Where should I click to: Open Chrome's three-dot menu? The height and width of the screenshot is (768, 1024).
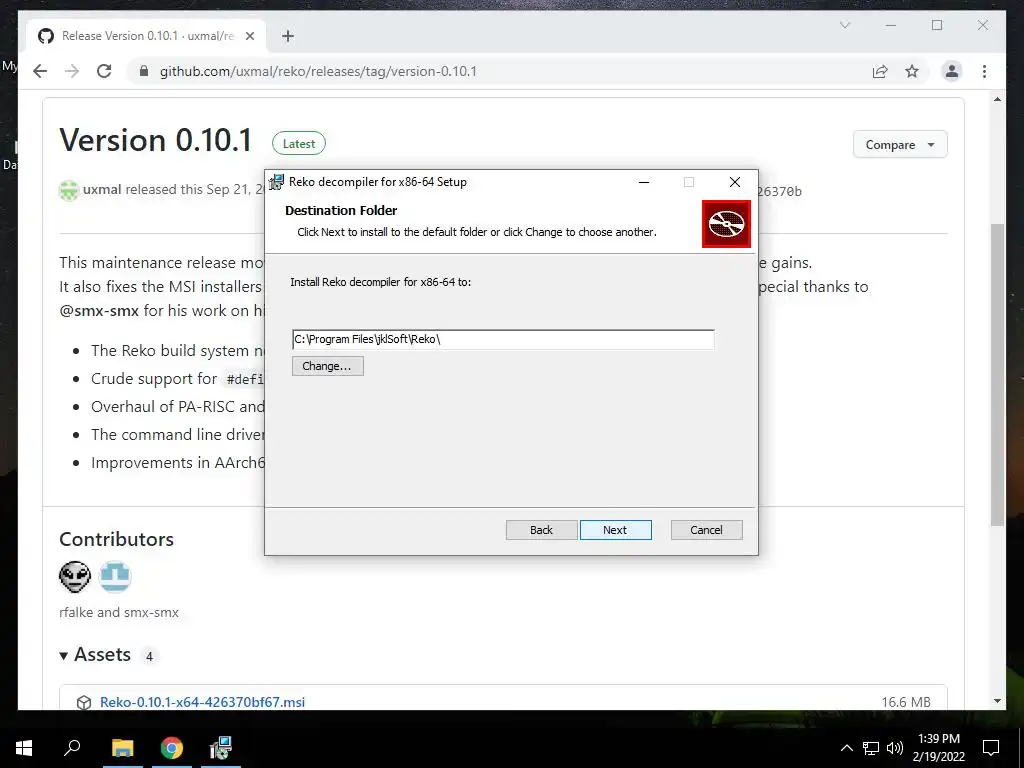pyautogui.click(x=984, y=71)
